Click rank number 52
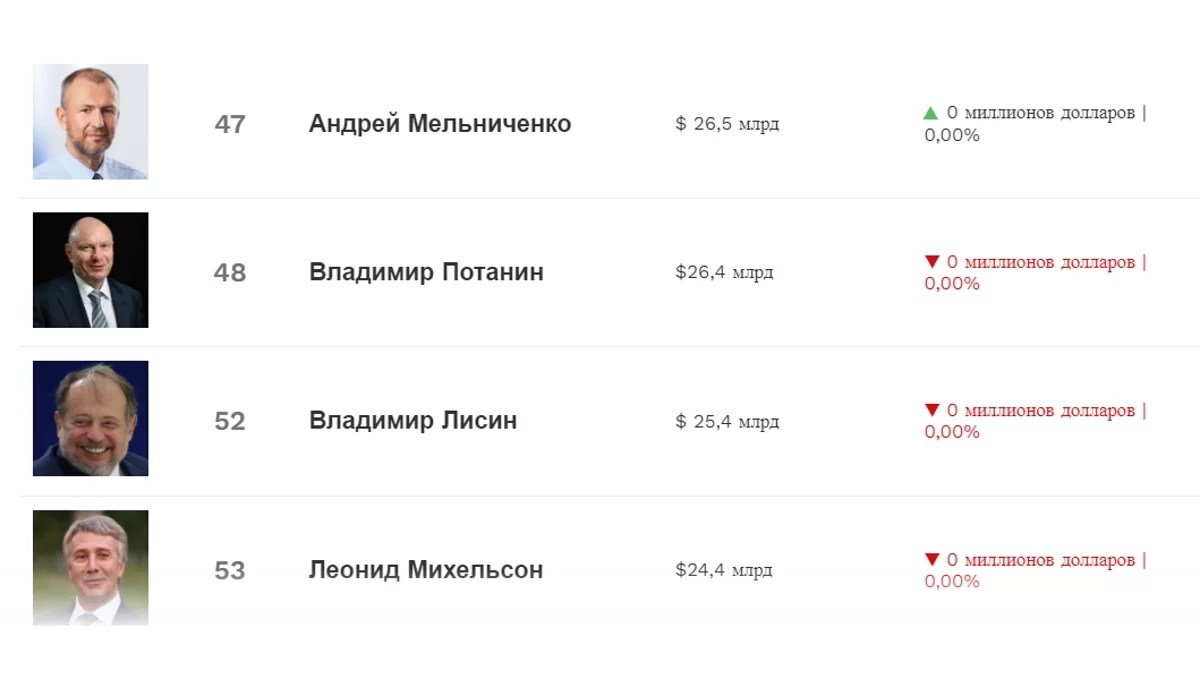1200x675 pixels. [x=230, y=422]
